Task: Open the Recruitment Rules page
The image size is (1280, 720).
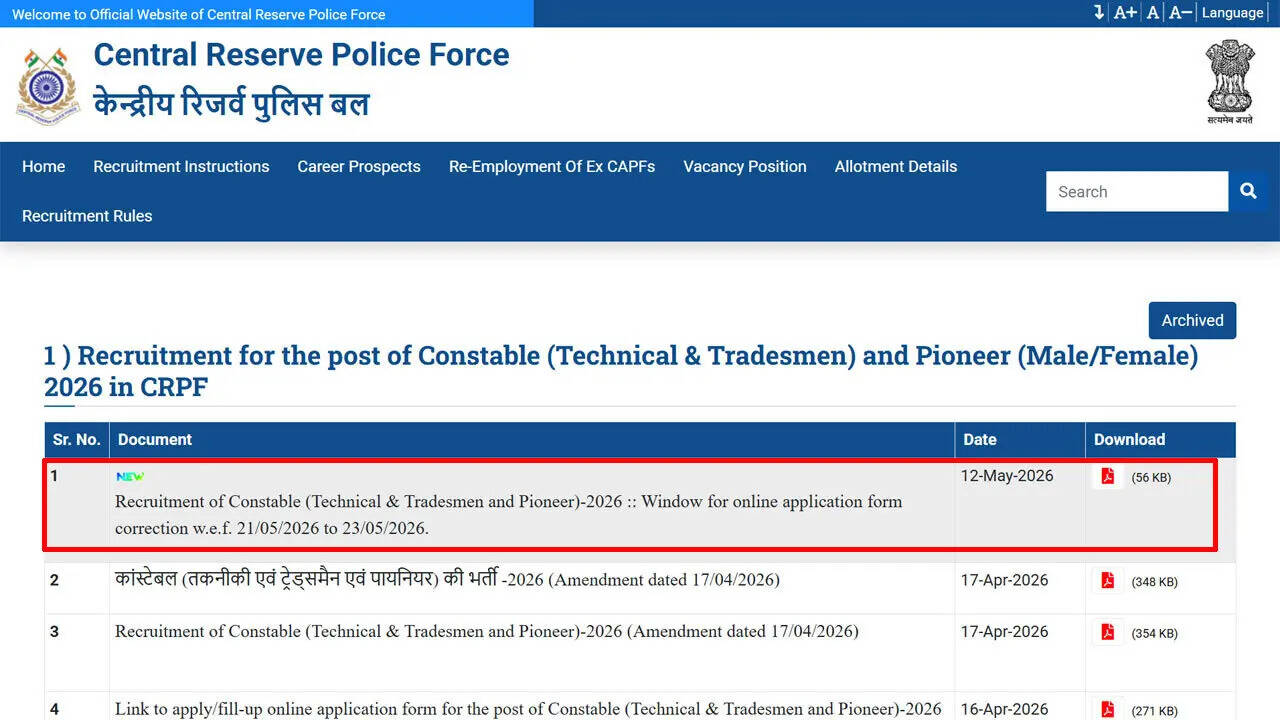Action: [x=87, y=216]
